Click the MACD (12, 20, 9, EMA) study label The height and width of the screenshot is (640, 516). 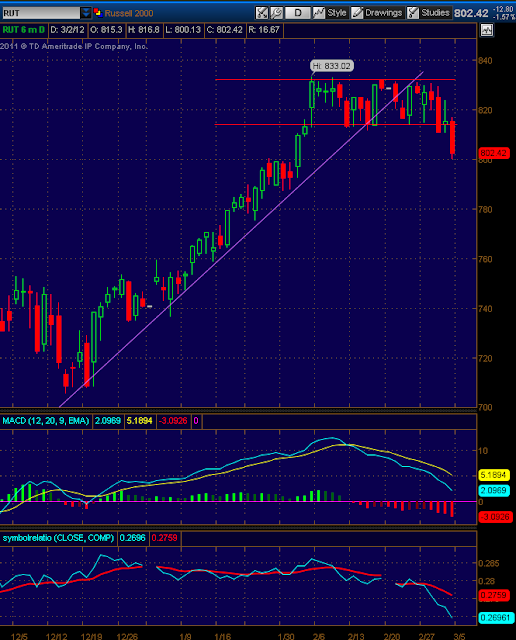46,421
